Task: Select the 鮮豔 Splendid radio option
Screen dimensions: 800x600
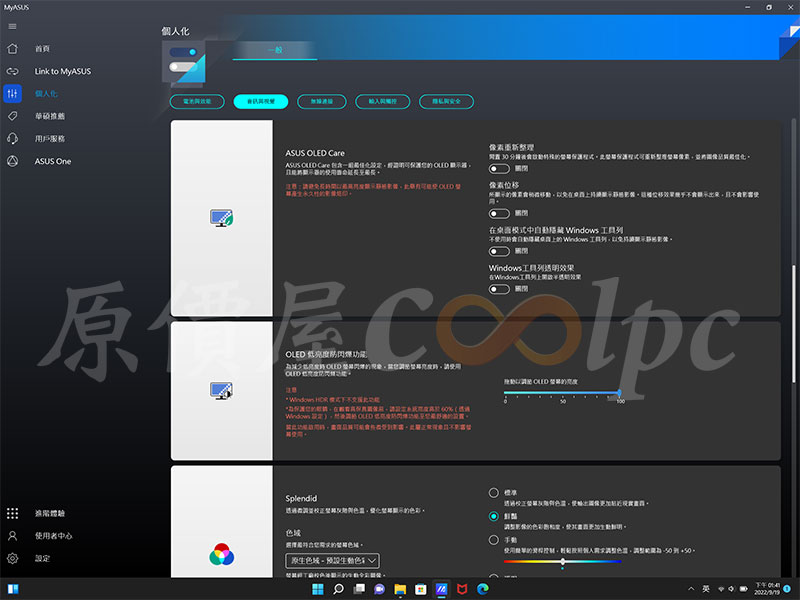Action: pyautogui.click(x=493, y=516)
